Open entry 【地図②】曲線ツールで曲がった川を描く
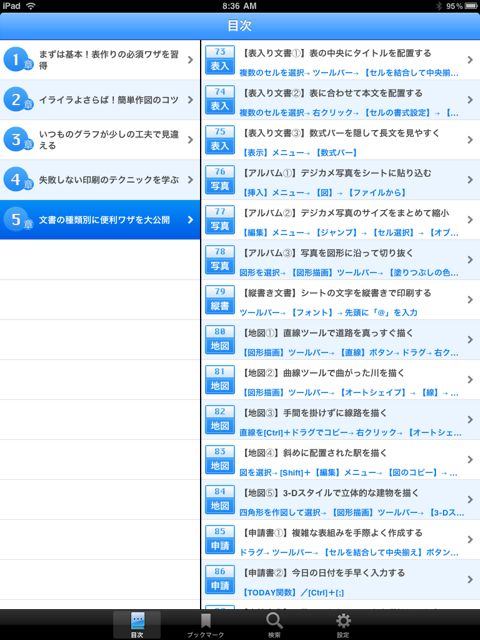This screenshot has width=480, height=640. pyautogui.click(x=340, y=380)
